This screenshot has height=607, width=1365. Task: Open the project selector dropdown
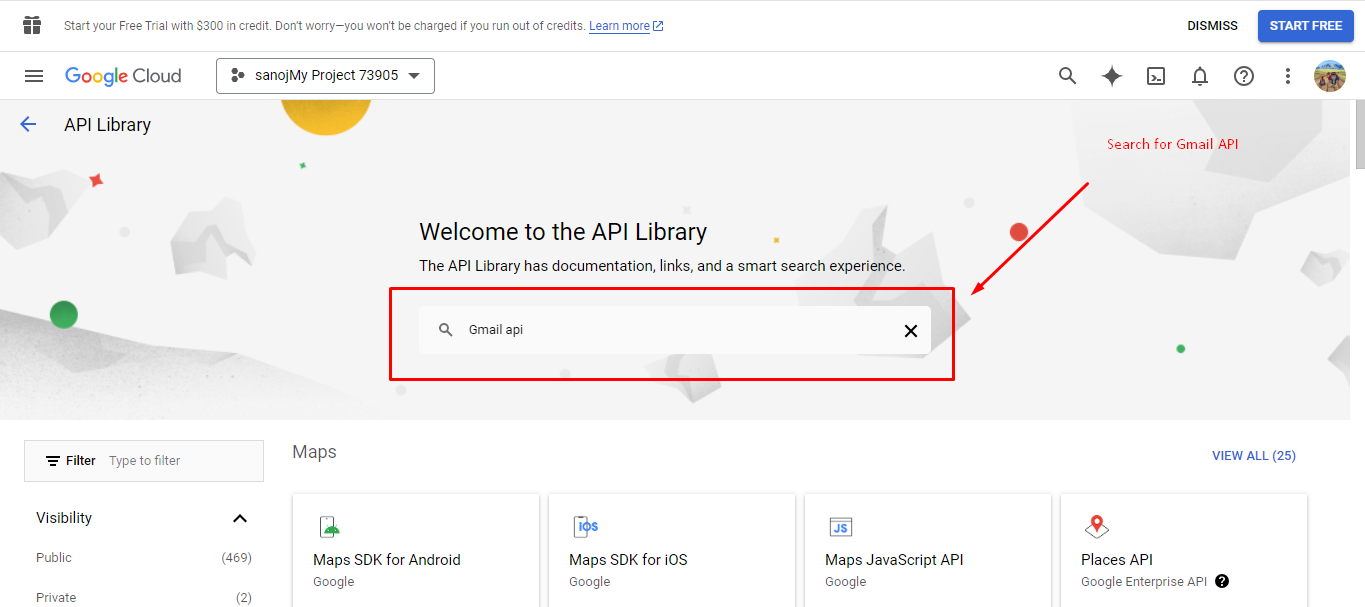[x=325, y=76]
